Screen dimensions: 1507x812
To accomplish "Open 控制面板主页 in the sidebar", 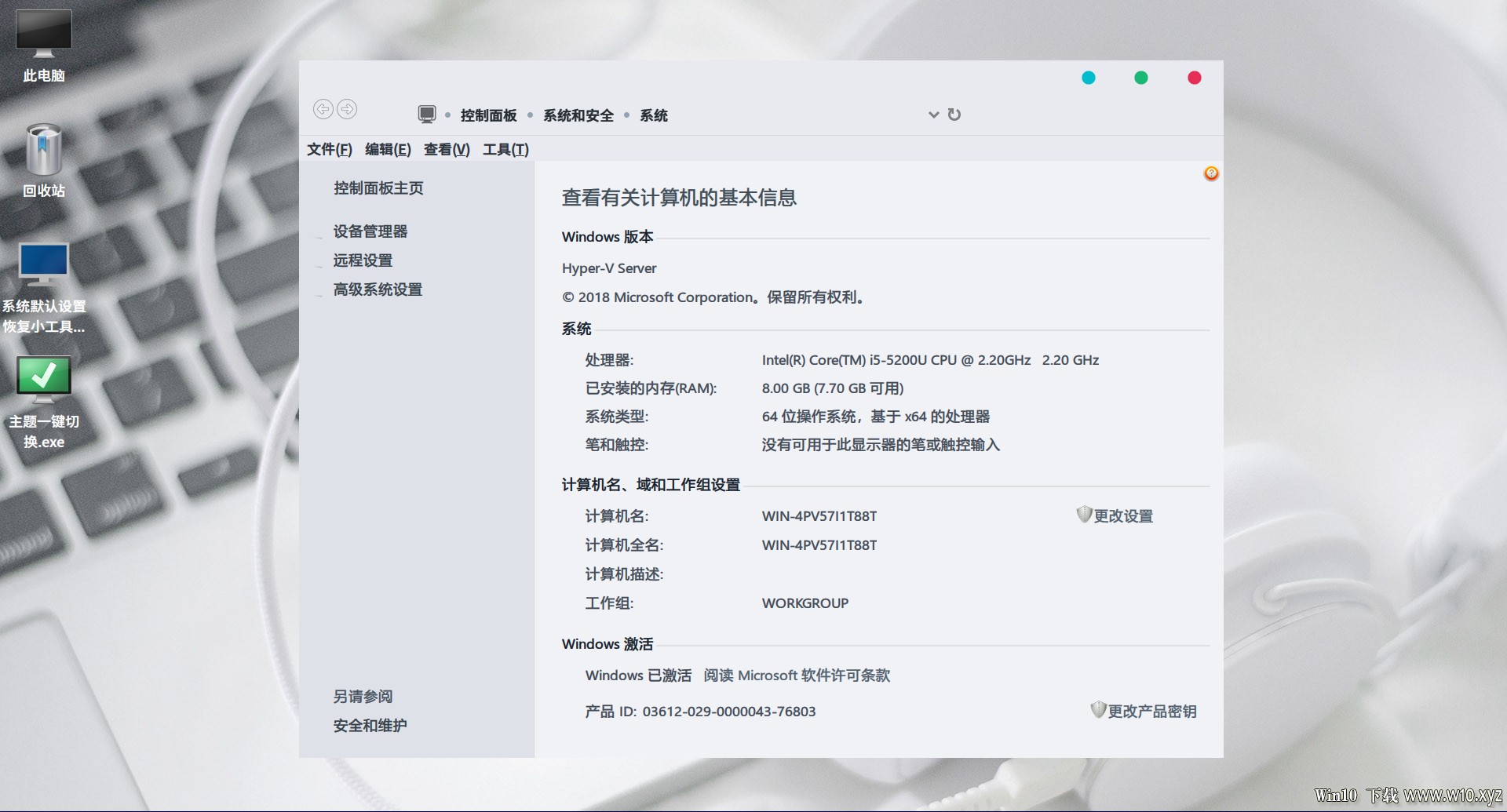I will [378, 188].
